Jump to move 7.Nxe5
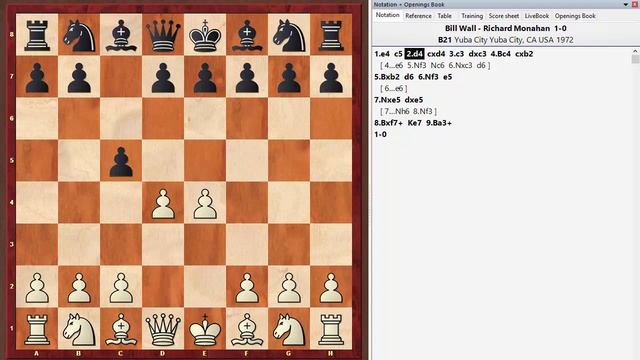 point(387,100)
